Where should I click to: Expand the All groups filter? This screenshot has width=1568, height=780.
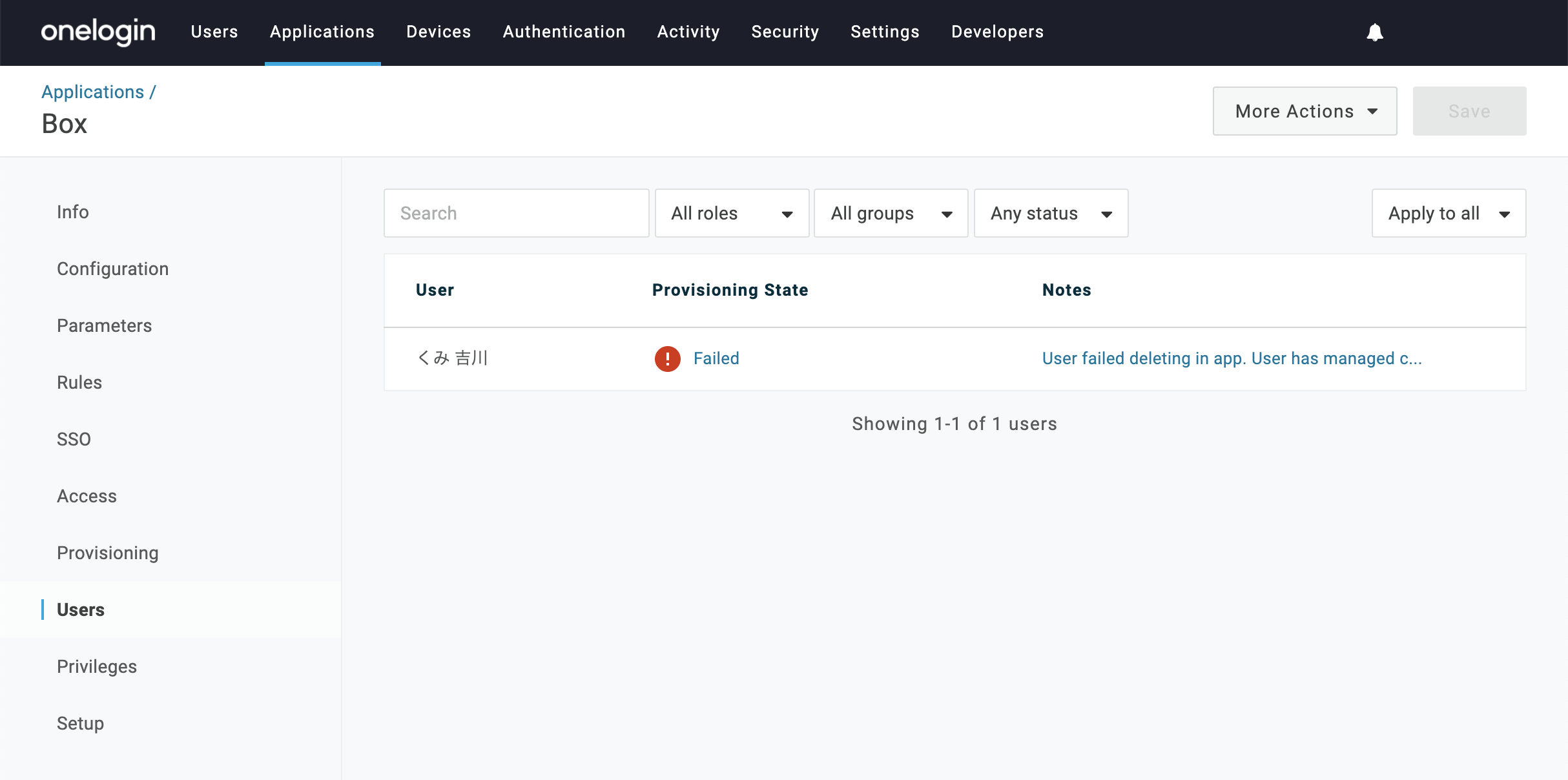[891, 213]
